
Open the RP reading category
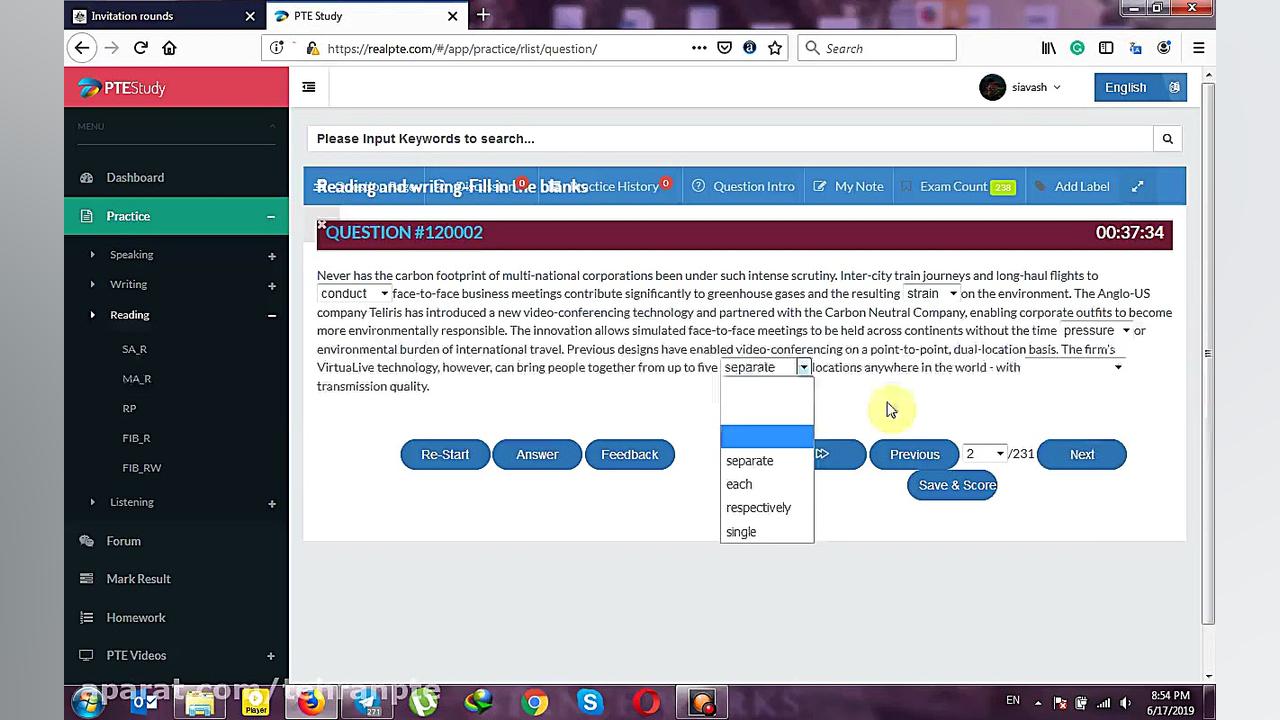coord(129,408)
